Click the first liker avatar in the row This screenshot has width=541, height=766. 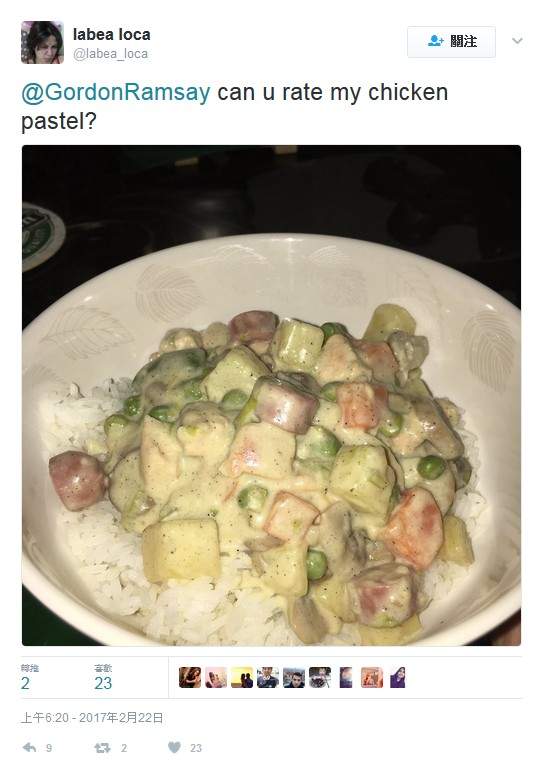pos(190,678)
